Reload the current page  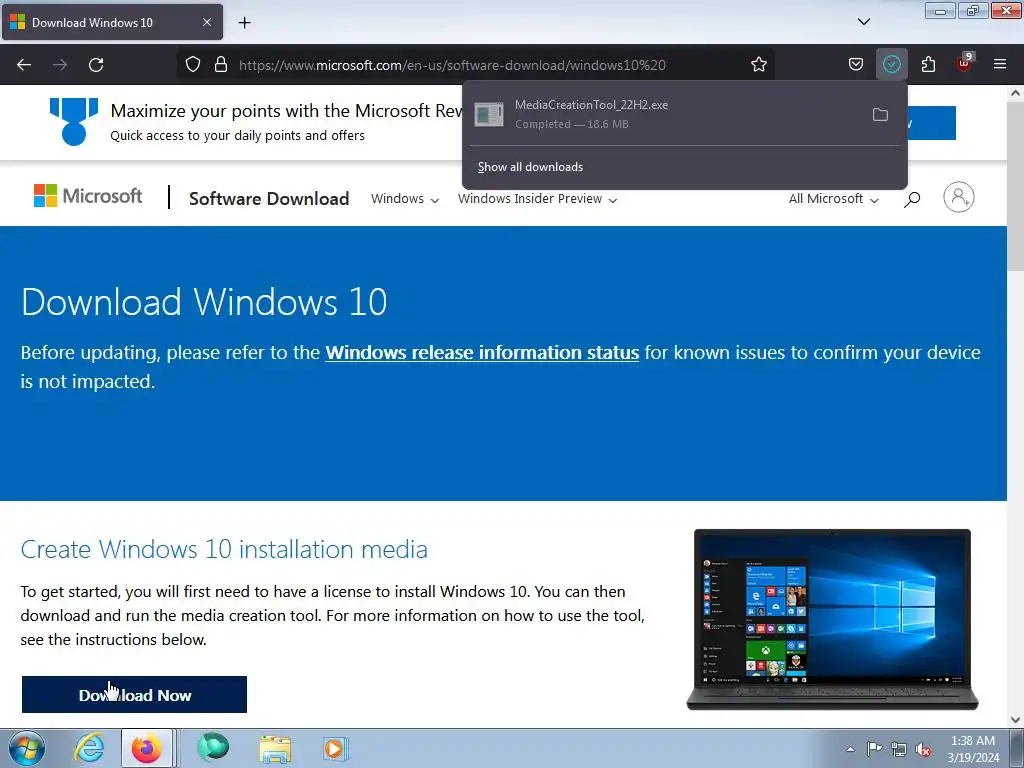(x=96, y=65)
